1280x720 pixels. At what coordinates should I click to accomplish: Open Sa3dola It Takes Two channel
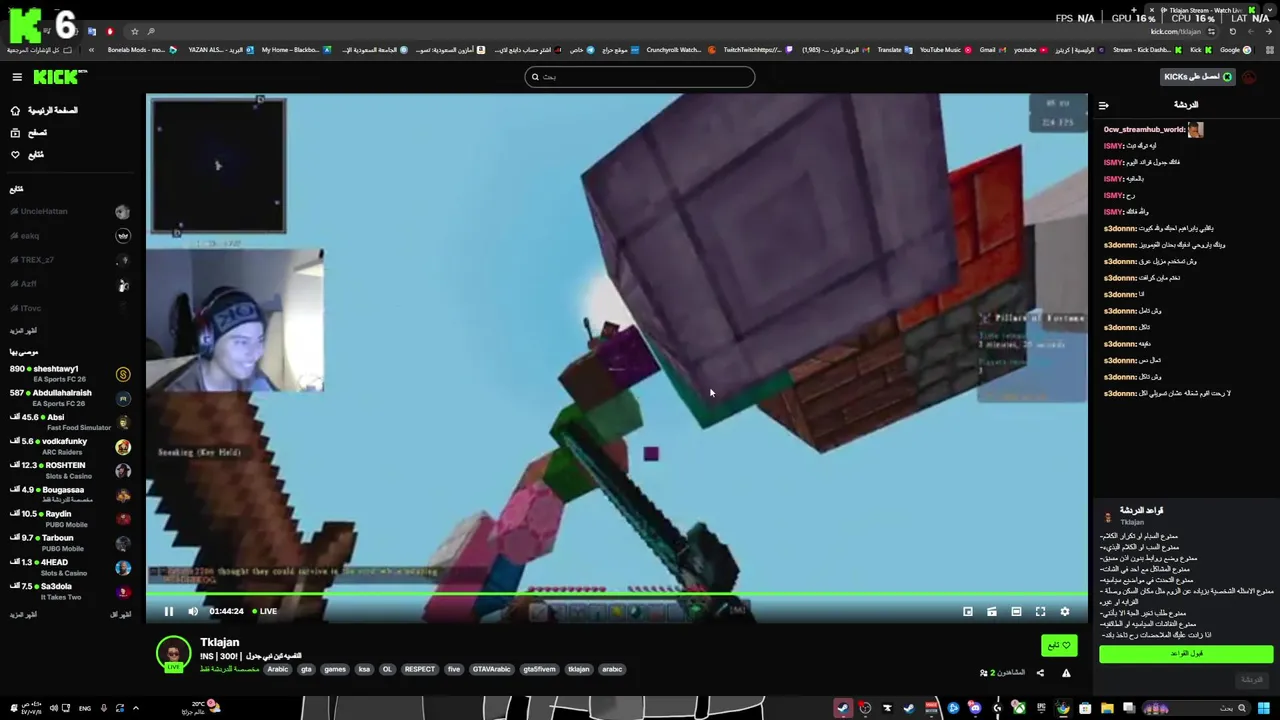tap(70, 591)
